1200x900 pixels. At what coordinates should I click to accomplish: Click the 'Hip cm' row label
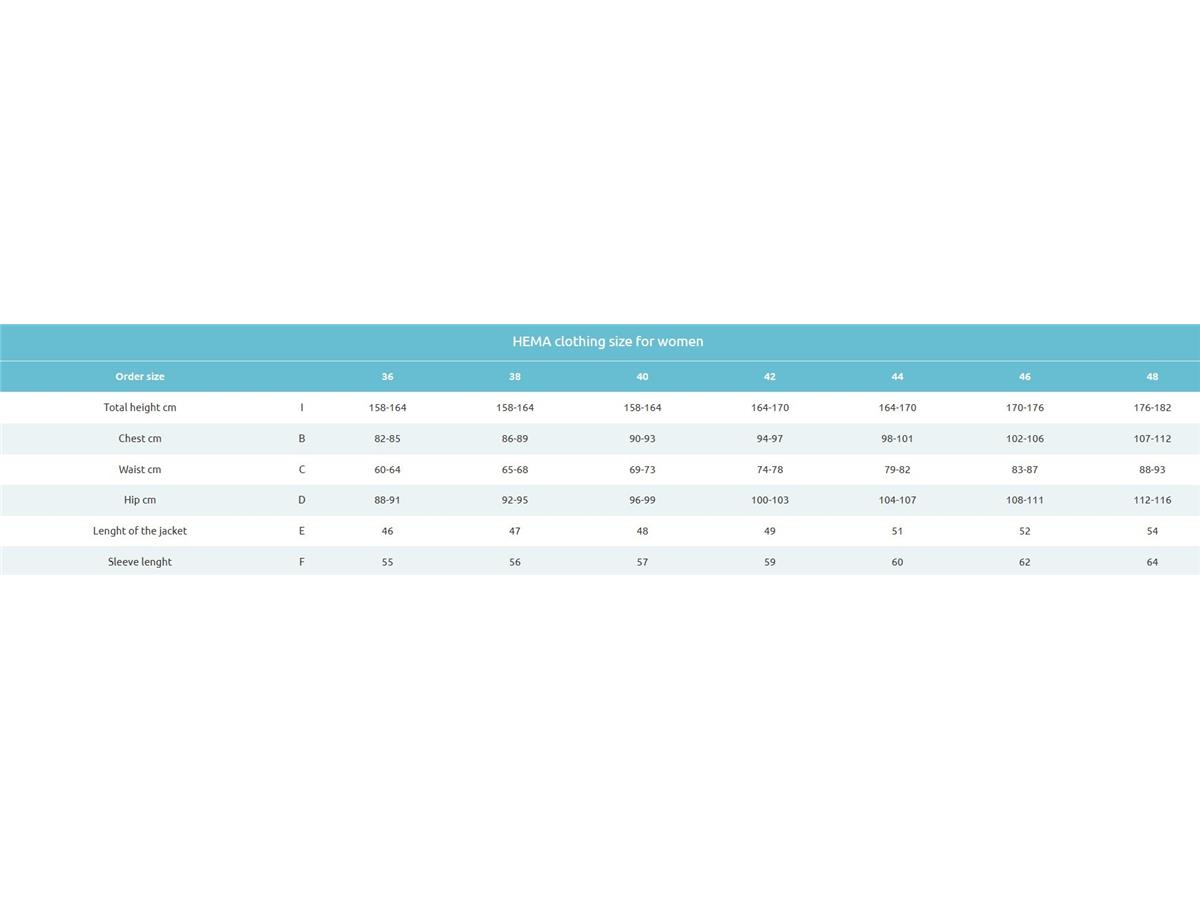pyautogui.click(x=140, y=500)
